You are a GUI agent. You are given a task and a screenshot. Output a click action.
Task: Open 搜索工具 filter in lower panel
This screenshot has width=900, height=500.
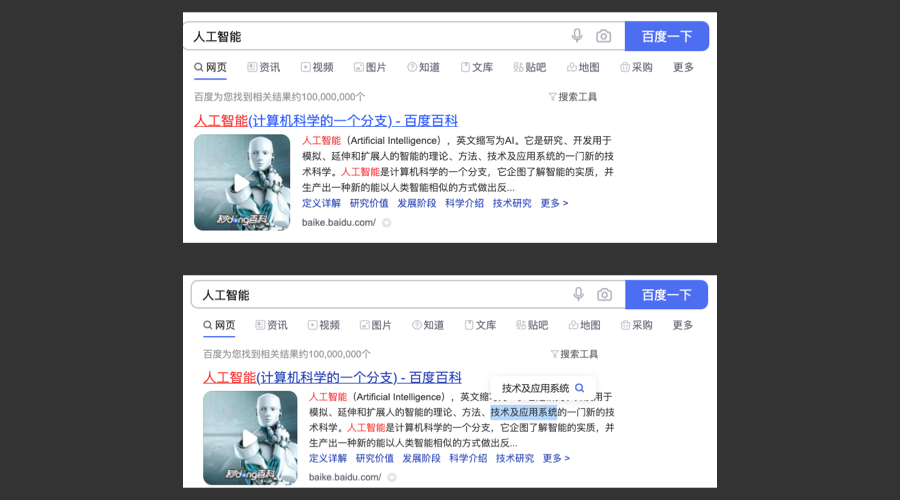574,354
